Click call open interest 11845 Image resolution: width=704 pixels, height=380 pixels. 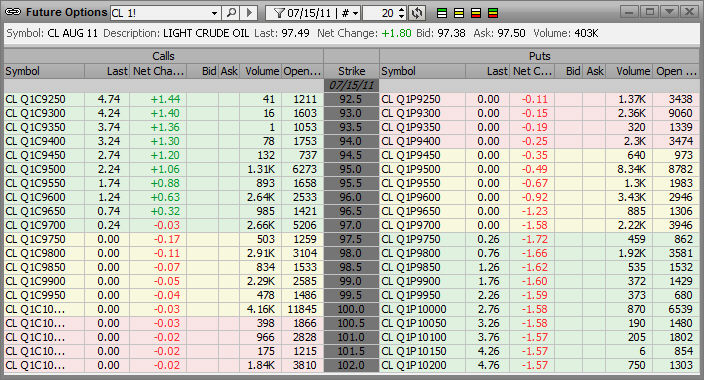coord(302,309)
